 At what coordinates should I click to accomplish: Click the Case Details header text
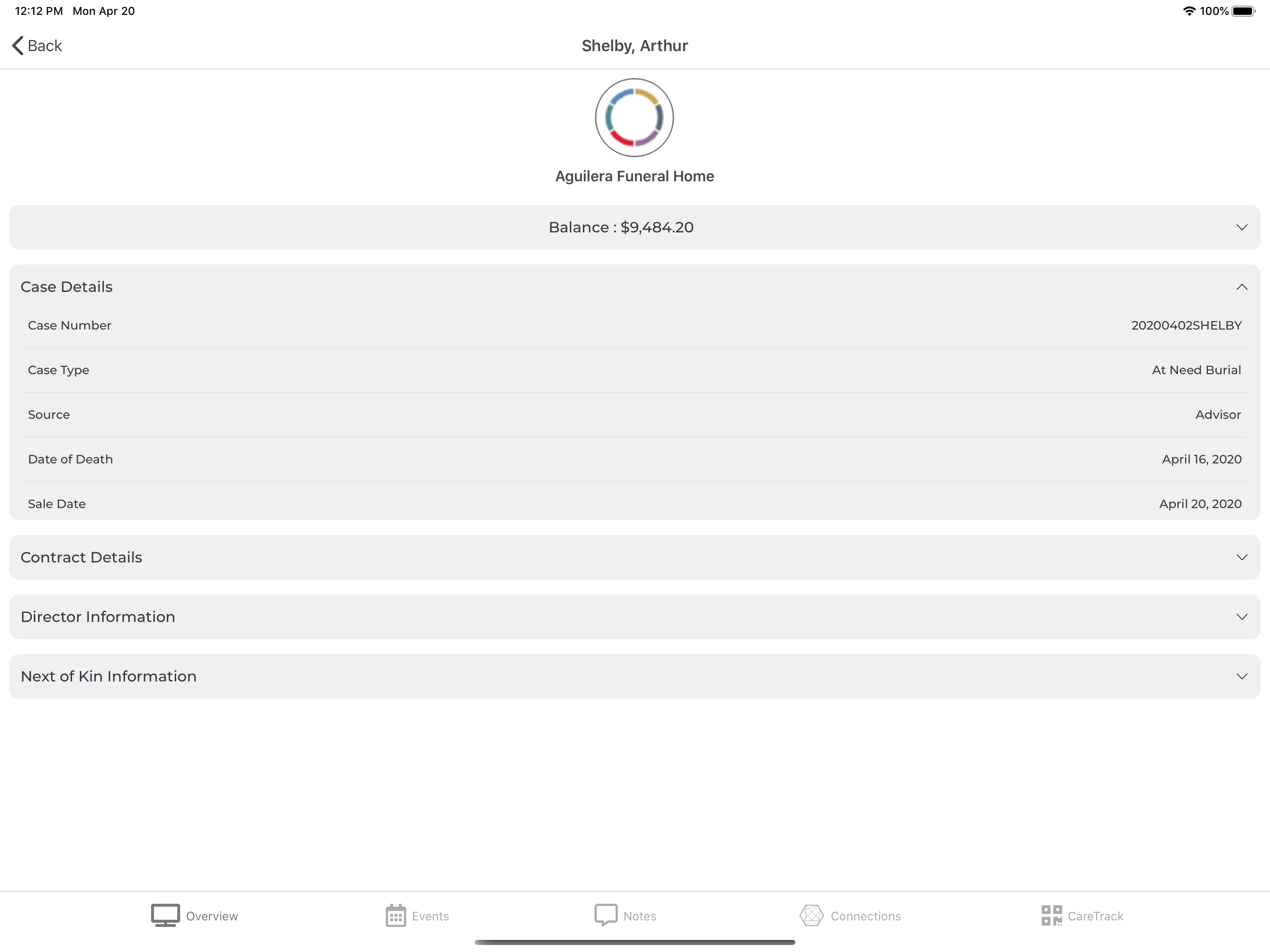[x=66, y=286]
